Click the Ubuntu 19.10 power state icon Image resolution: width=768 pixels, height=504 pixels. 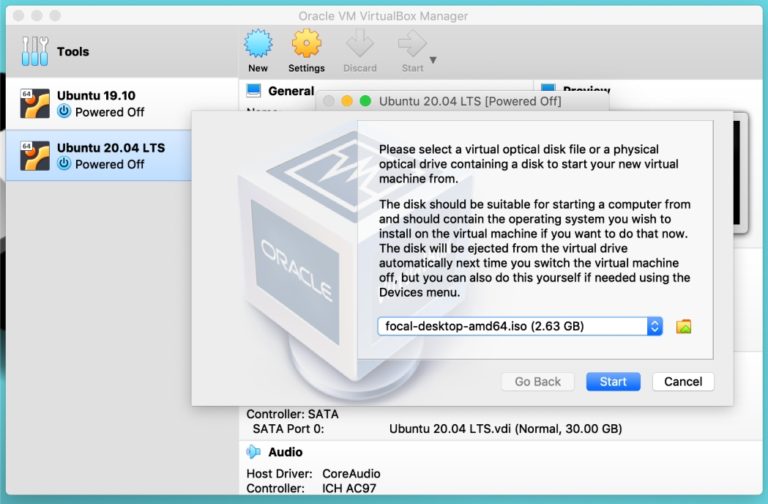pyautogui.click(x=64, y=112)
